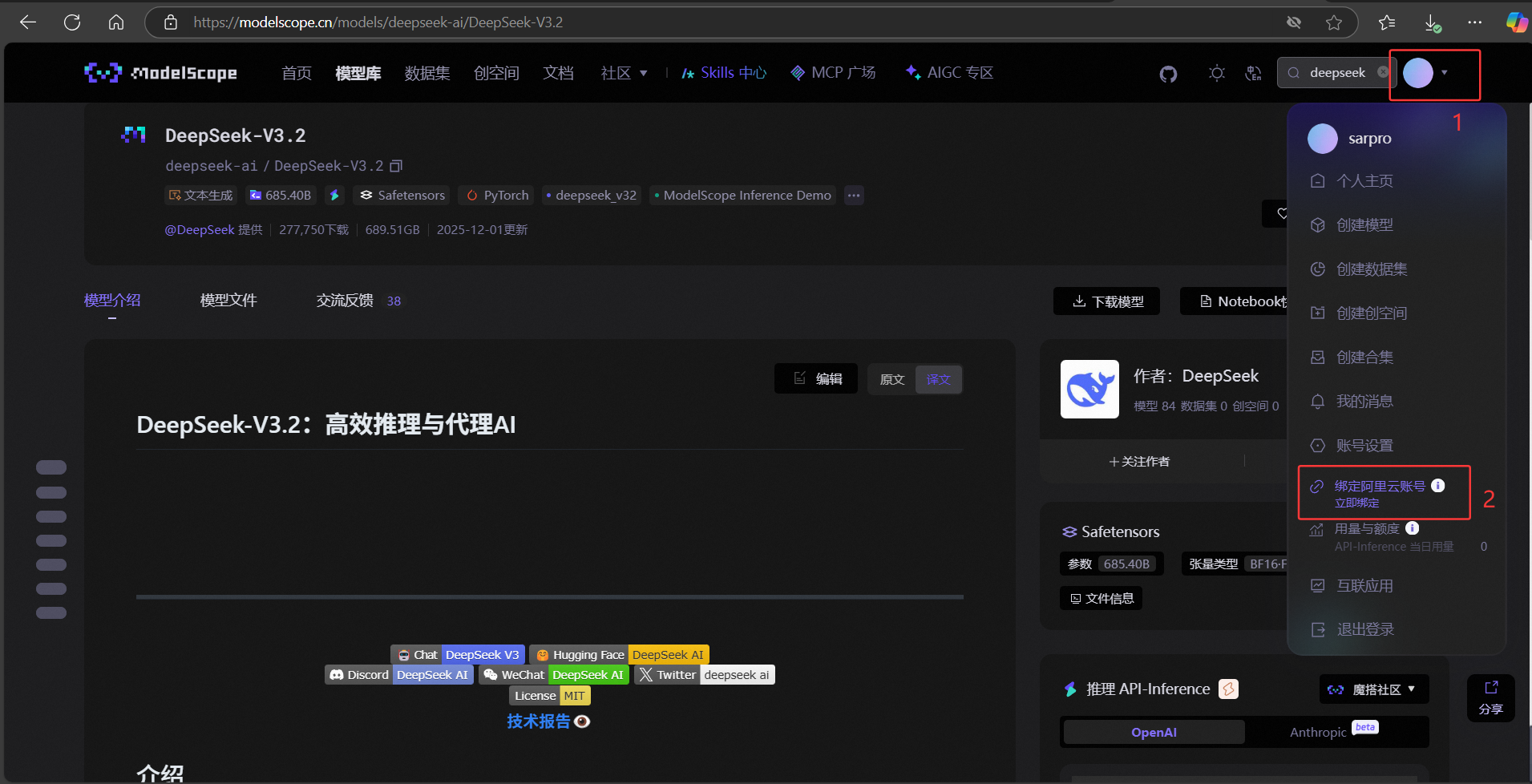Switch site language with the translate icon

tap(1253, 73)
